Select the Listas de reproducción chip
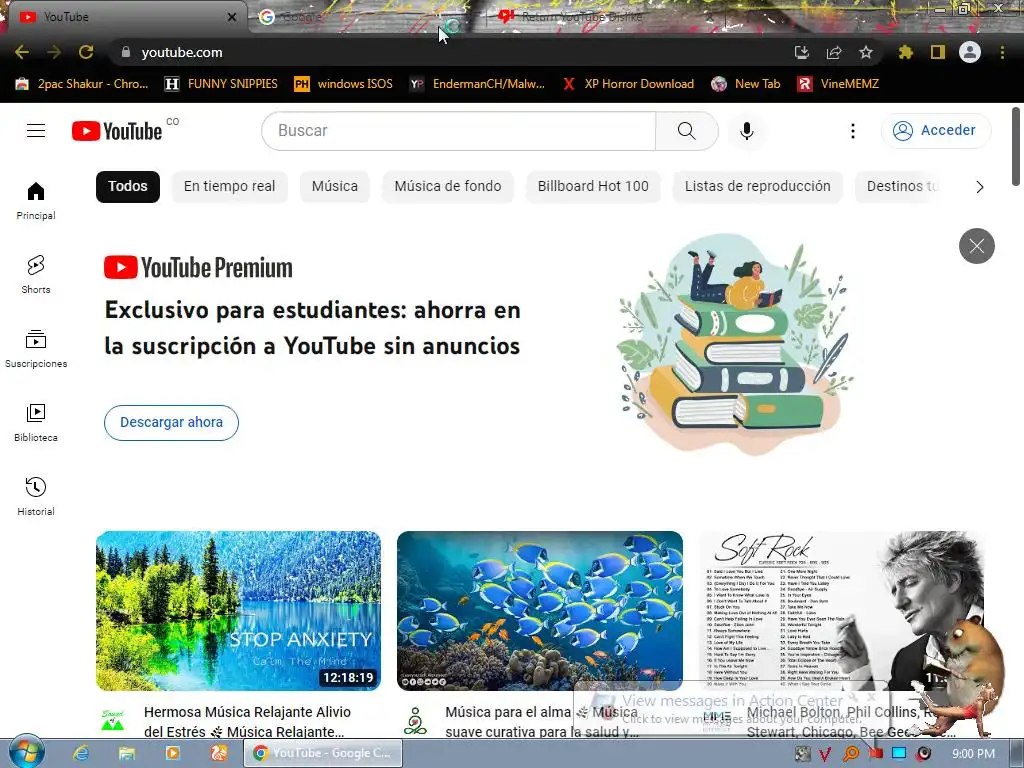The height and width of the screenshot is (768, 1024). coord(758,187)
